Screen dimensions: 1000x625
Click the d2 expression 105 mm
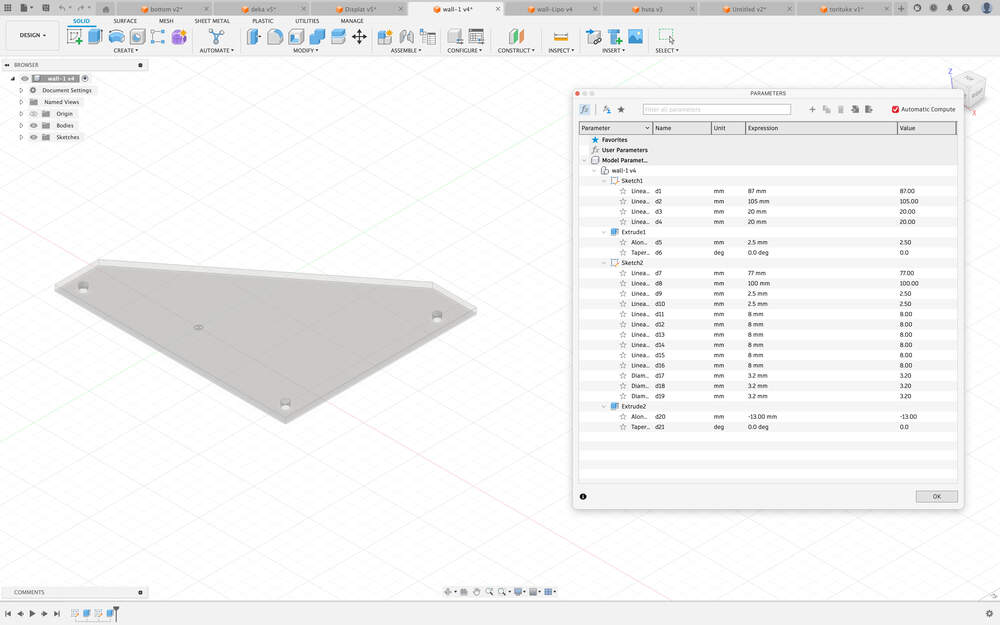(757, 202)
